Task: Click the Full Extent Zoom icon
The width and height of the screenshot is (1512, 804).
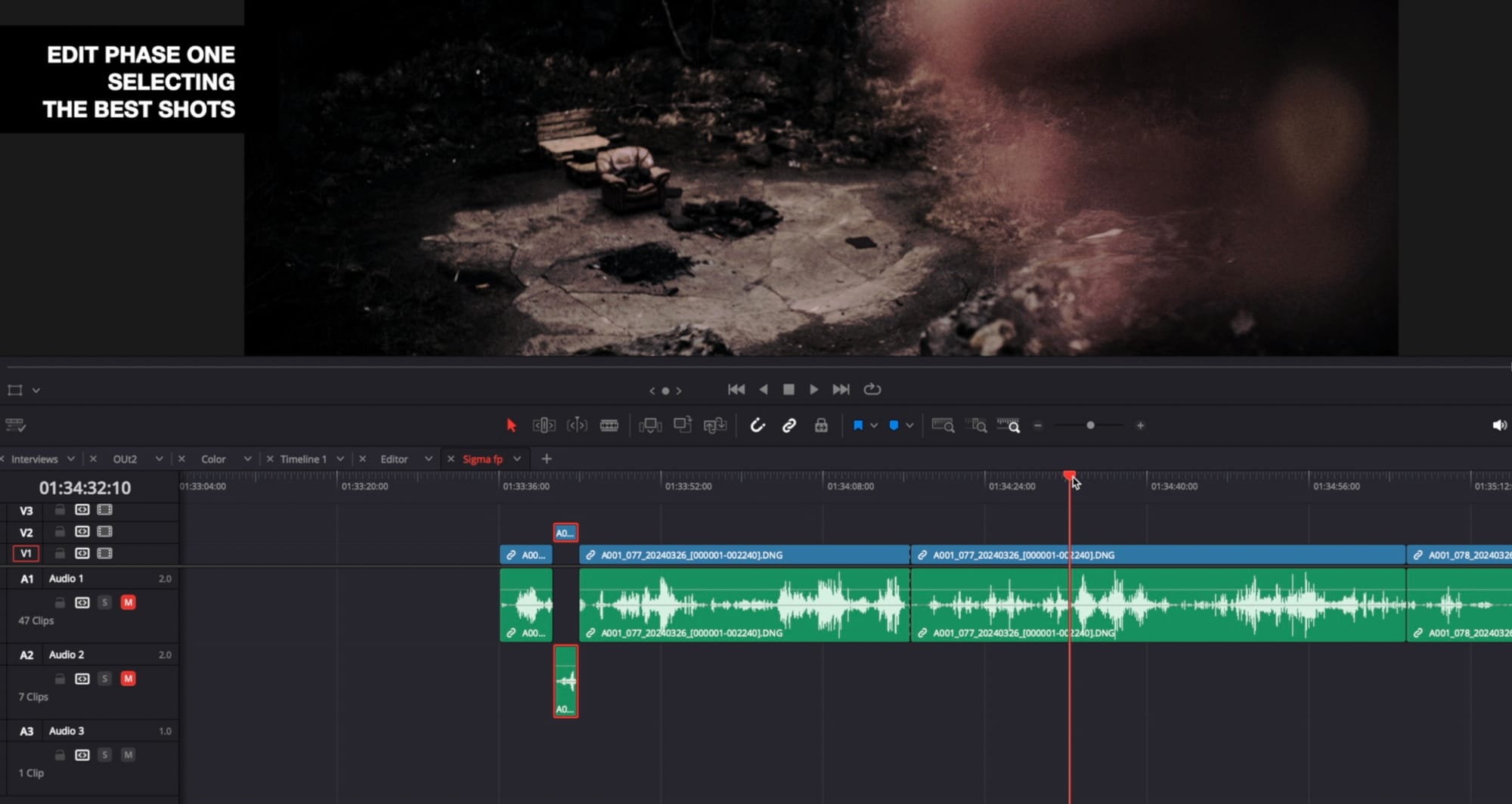Action: pos(943,425)
